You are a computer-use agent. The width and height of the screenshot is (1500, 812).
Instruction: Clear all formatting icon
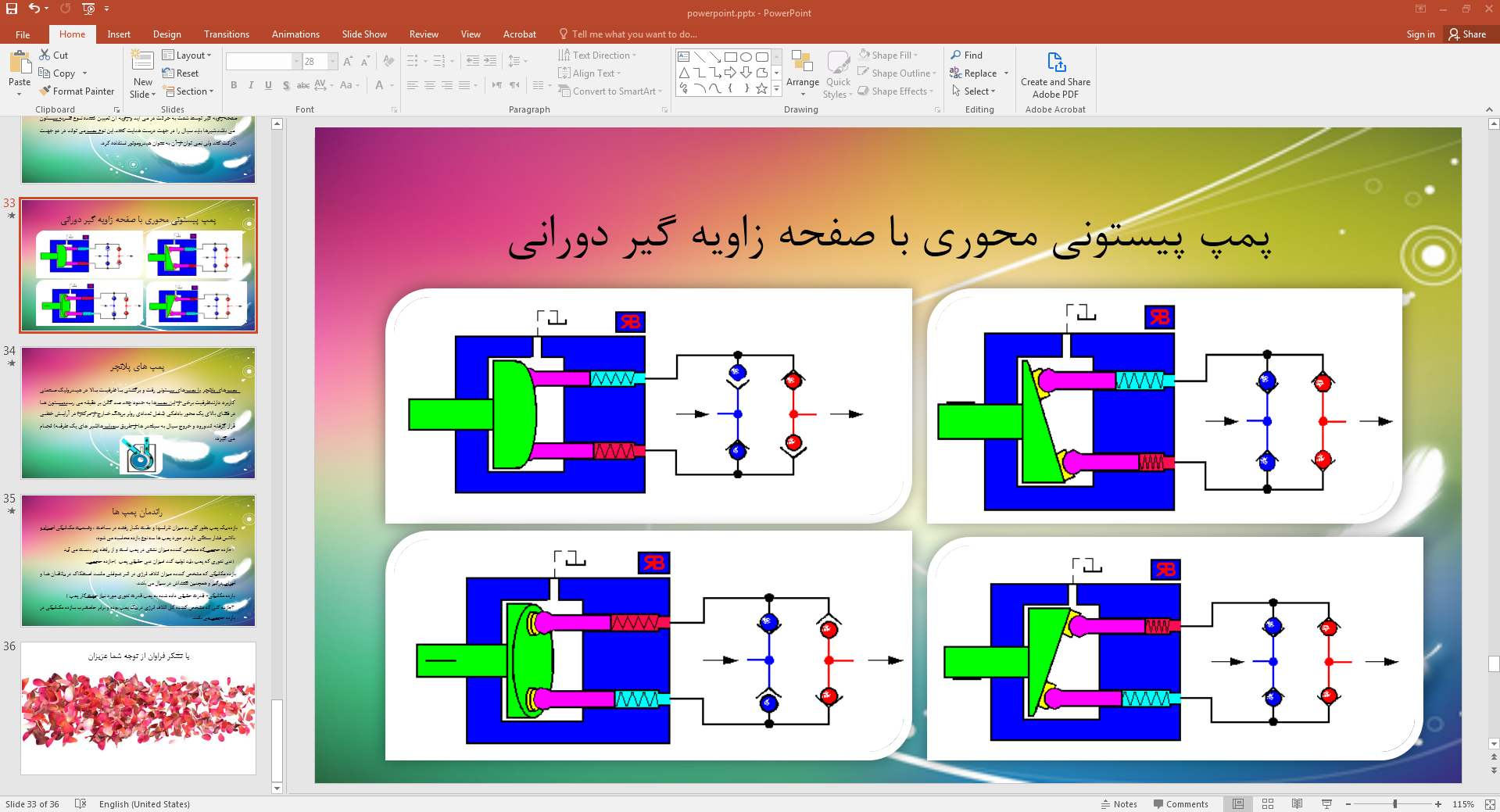click(x=388, y=62)
